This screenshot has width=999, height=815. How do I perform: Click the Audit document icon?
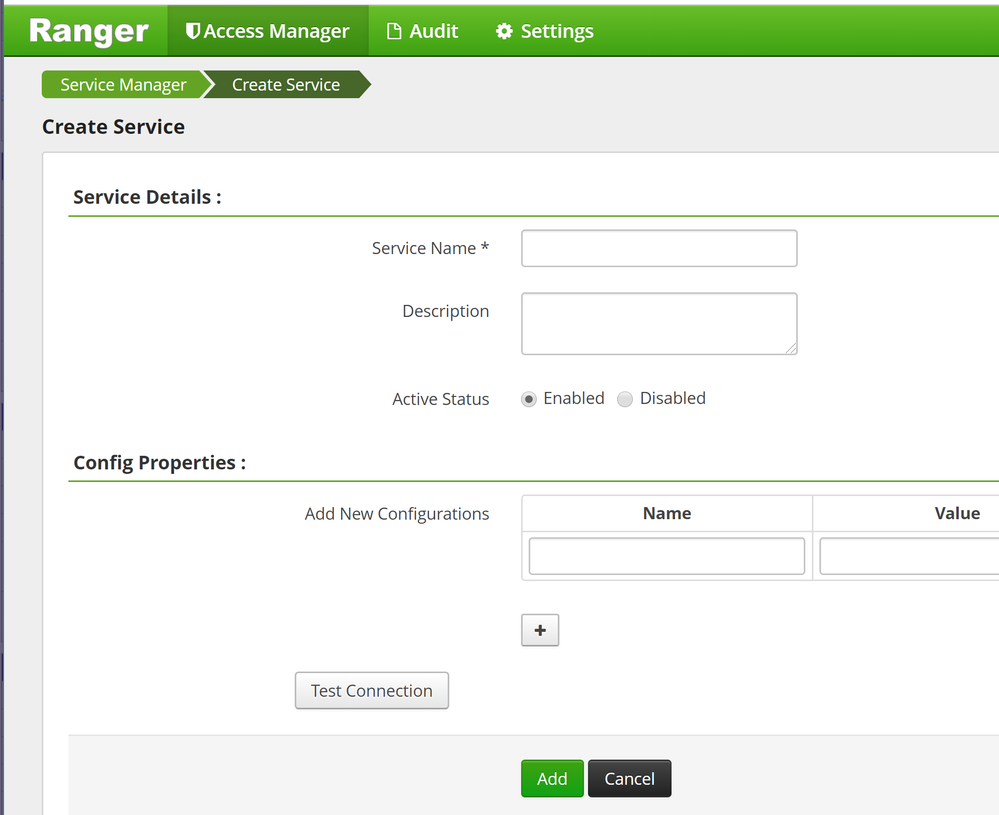point(394,31)
